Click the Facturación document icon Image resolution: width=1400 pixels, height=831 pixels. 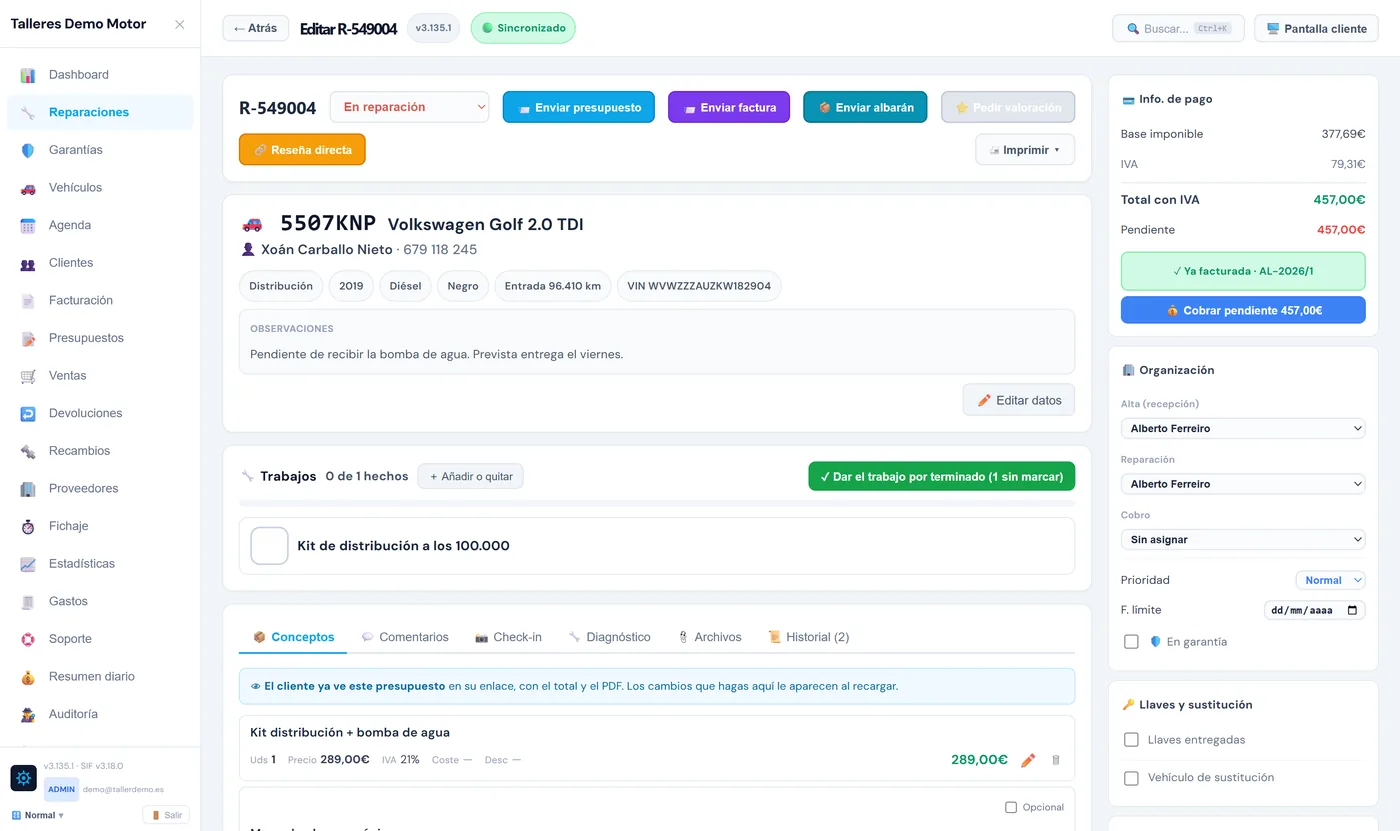coord(28,301)
